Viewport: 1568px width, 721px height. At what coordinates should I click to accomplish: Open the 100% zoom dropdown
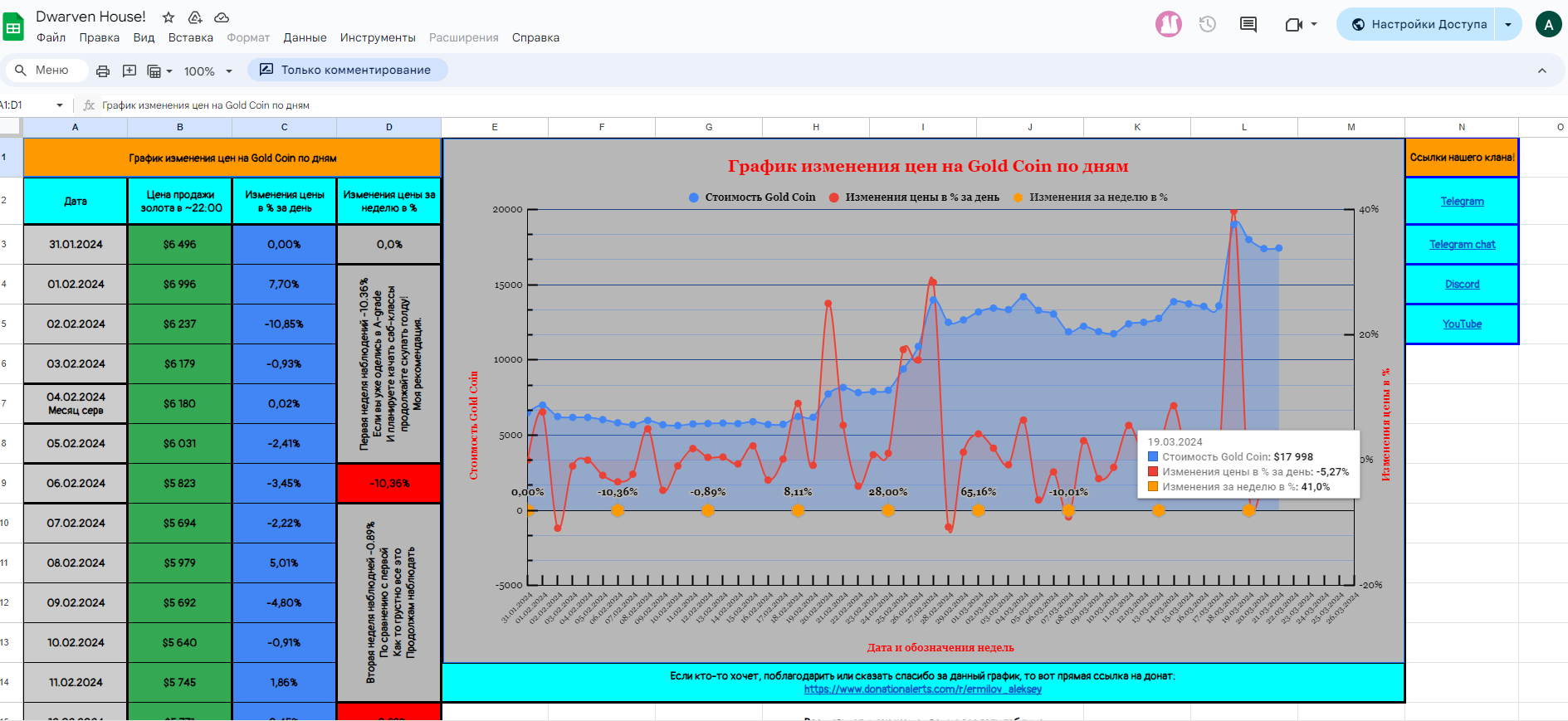208,71
